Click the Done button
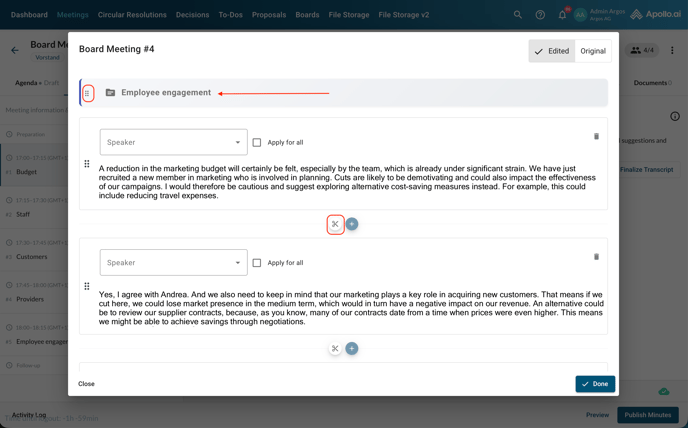This screenshot has height=428, width=688. click(x=595, y=384)
